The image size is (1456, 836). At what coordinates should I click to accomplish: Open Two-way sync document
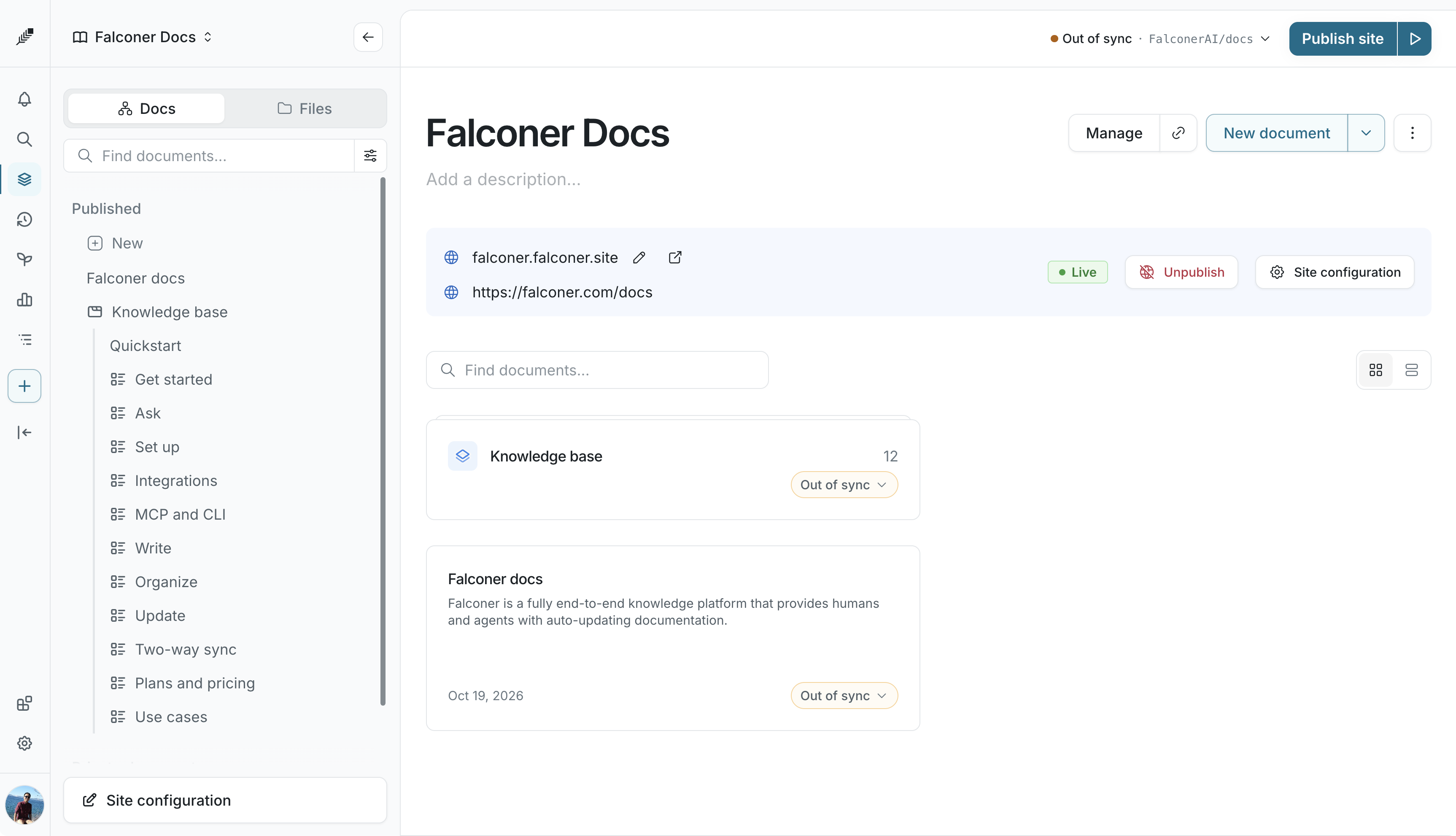[x=186, y=650]
